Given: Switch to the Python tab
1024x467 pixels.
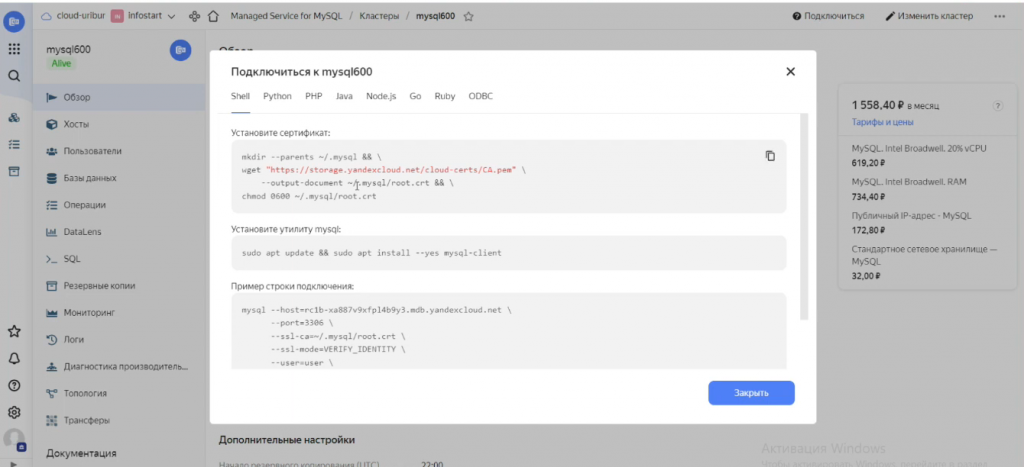Looking at the screenshot, I should pos(278,96).
